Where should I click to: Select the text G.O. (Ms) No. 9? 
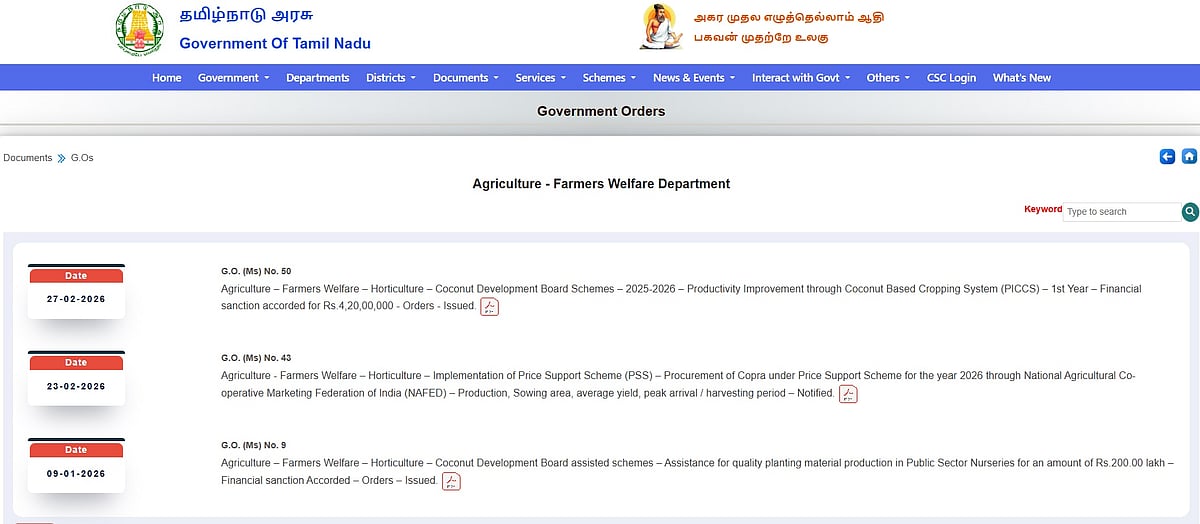pos(253,445)
